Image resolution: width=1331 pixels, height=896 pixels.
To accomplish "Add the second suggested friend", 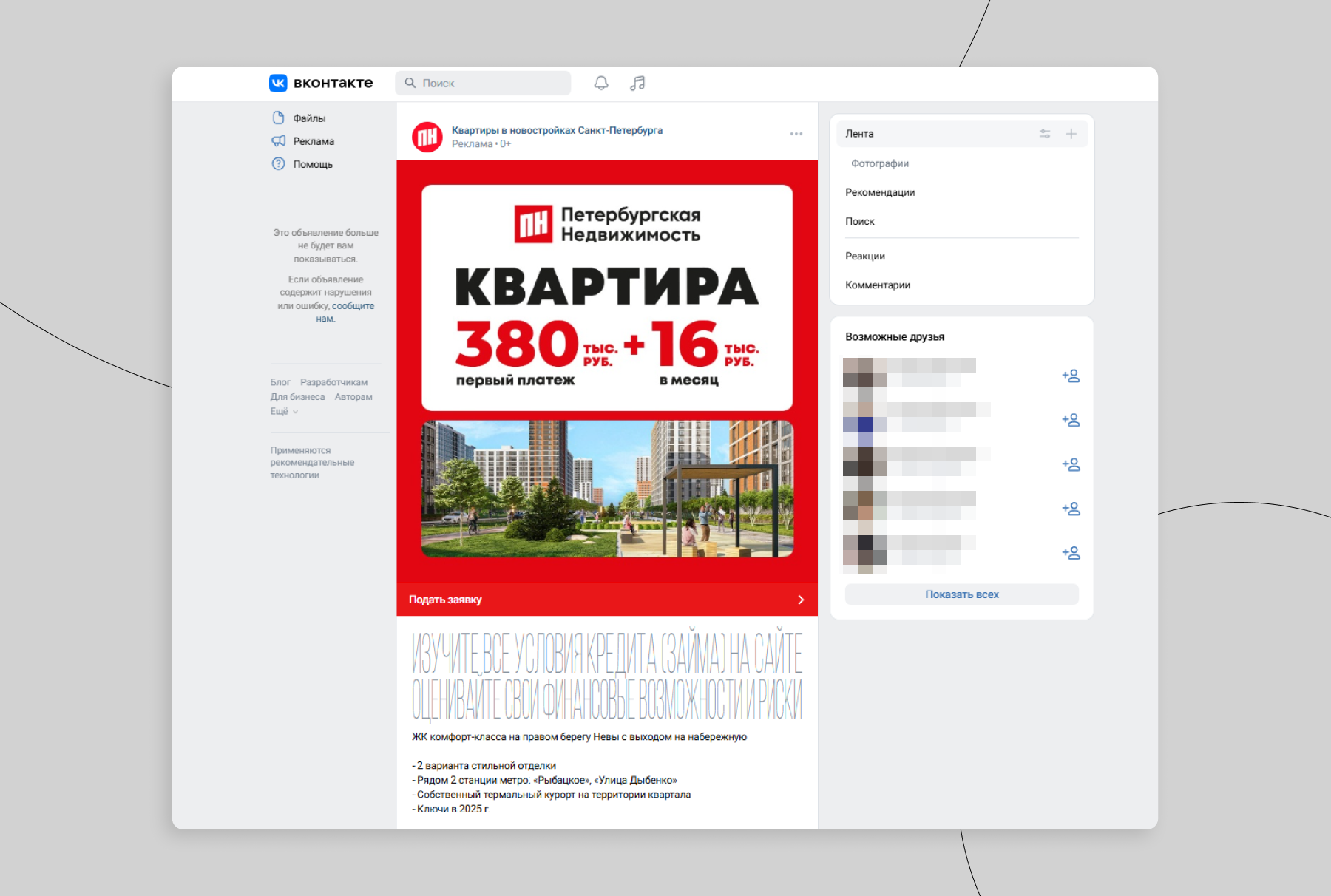I will point(1071,421).
